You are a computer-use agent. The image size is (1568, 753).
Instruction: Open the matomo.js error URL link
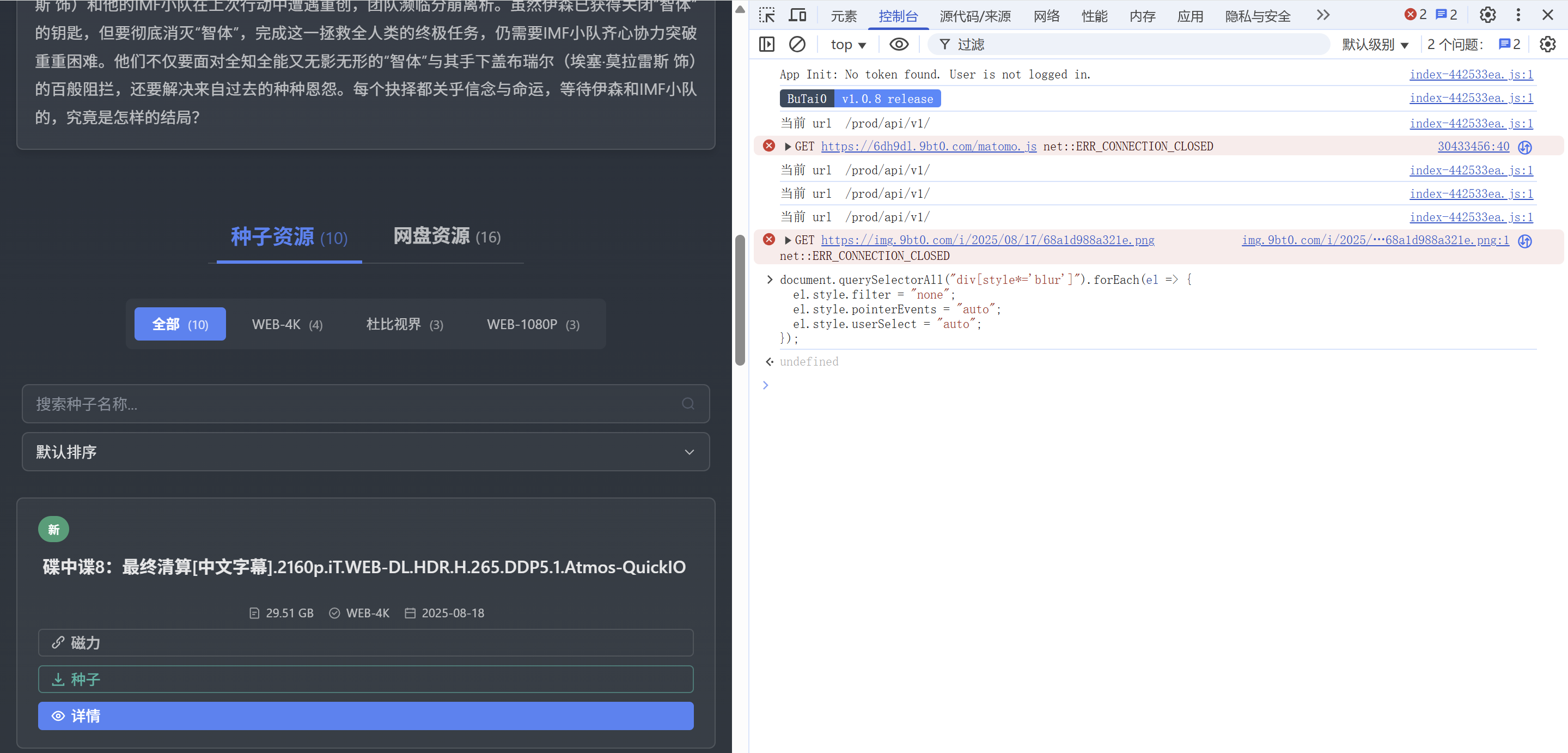coord(928,146)
